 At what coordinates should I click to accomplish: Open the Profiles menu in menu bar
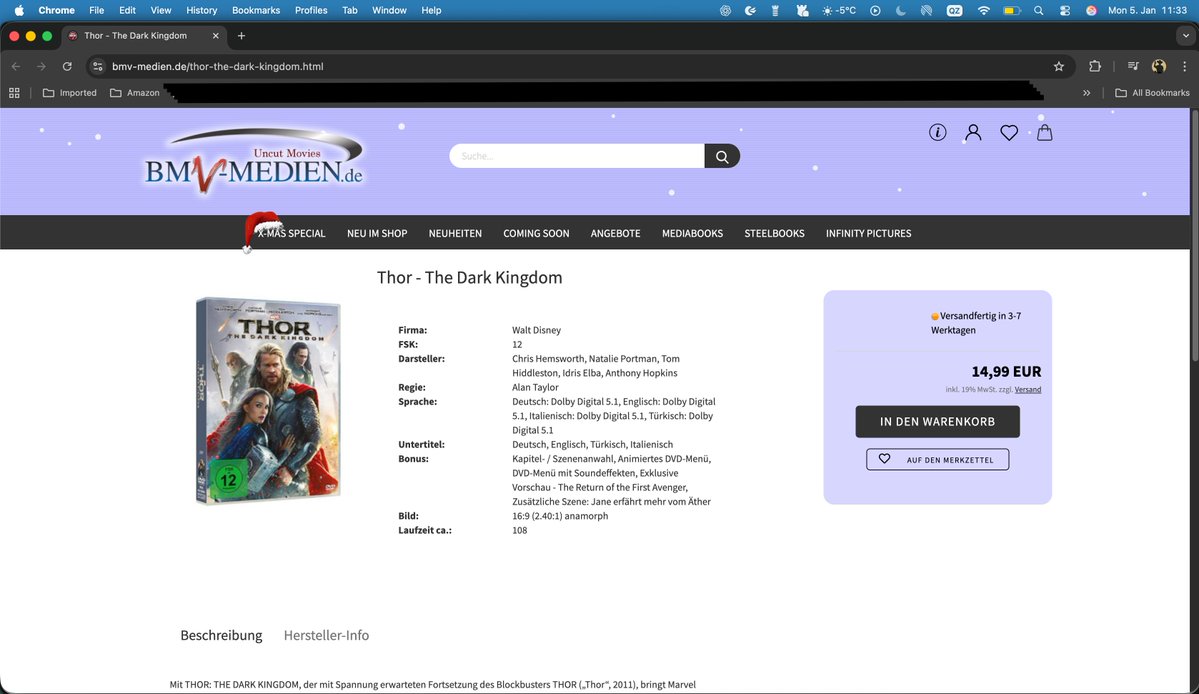[311, 11]
